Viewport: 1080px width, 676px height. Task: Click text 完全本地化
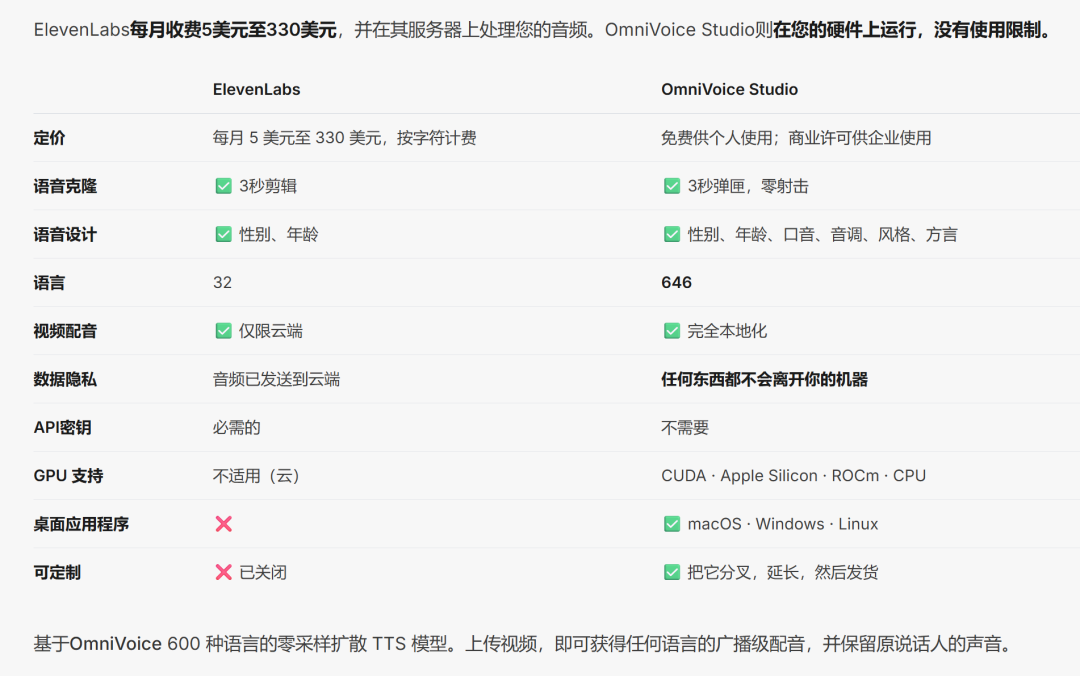[727, 331]
